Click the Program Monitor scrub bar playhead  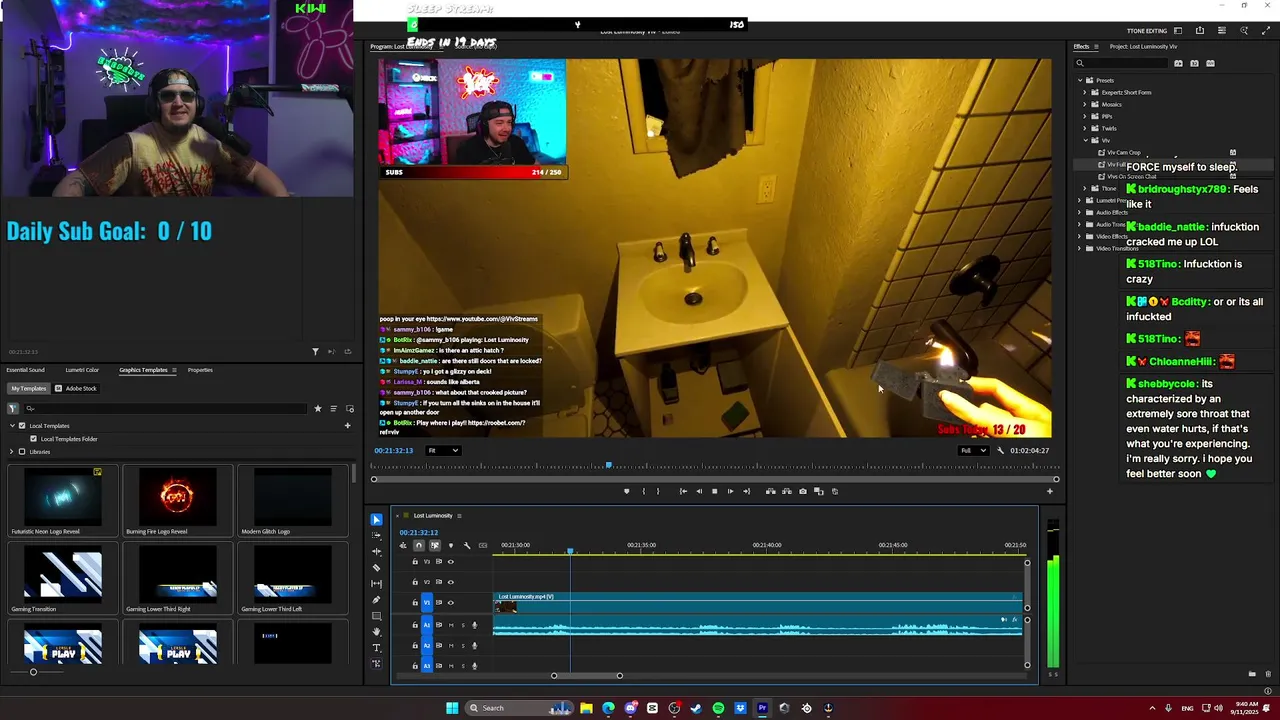tap(608, 465)
